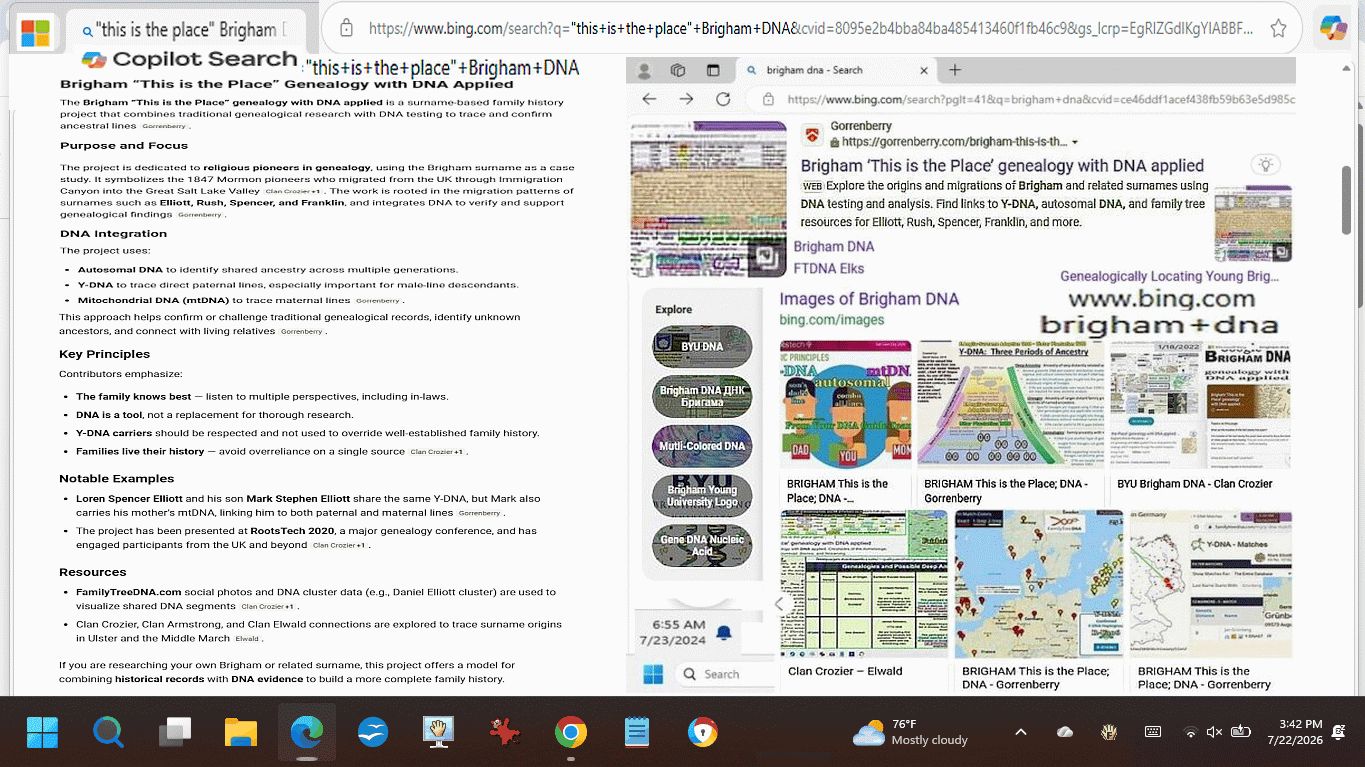Open the 'Brigham DNA' sublink

coord(834,247)
